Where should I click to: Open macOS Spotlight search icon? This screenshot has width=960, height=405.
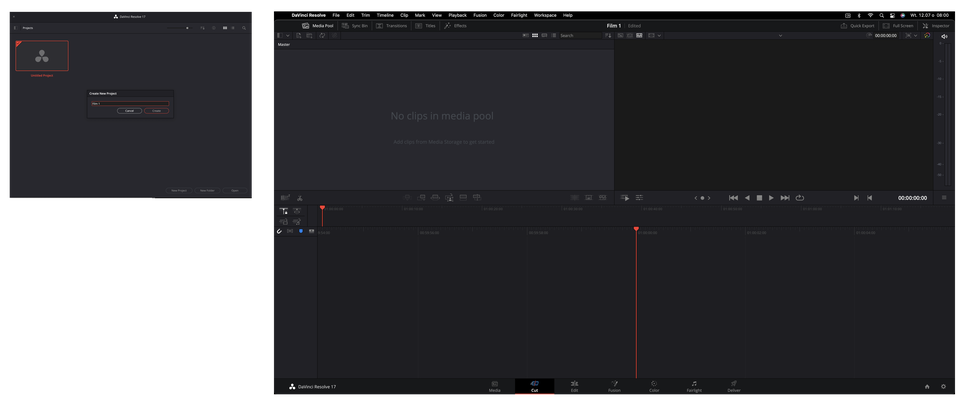882,15
